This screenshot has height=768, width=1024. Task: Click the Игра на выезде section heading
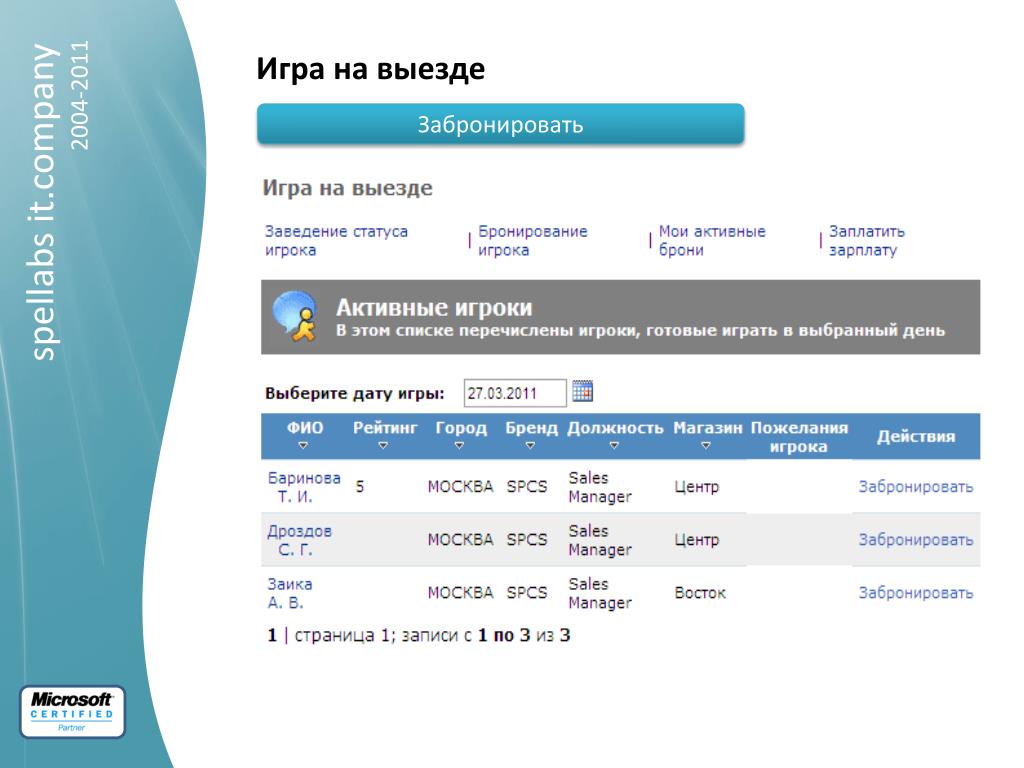tap(347, 188)
